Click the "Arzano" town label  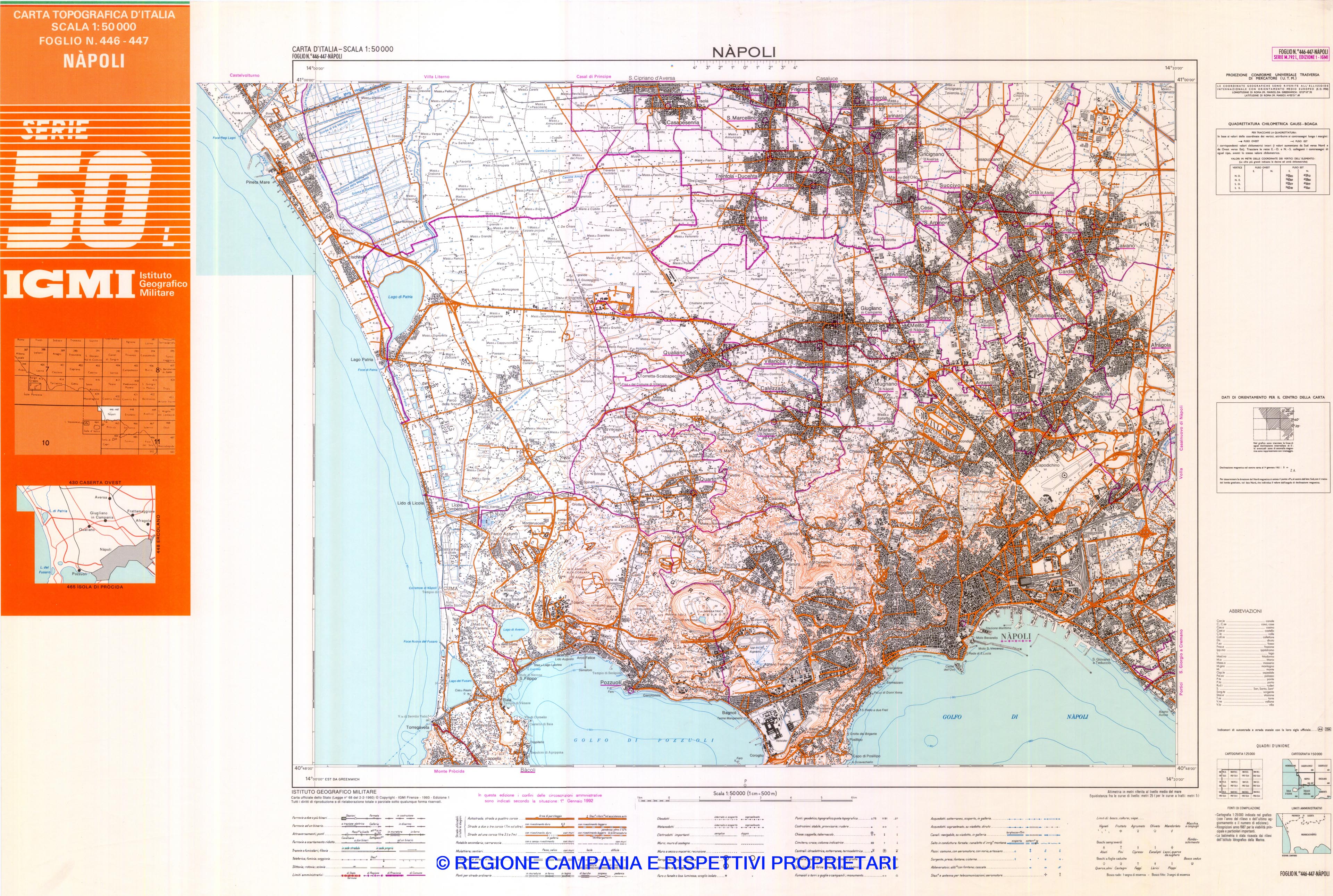pos(984,383)
